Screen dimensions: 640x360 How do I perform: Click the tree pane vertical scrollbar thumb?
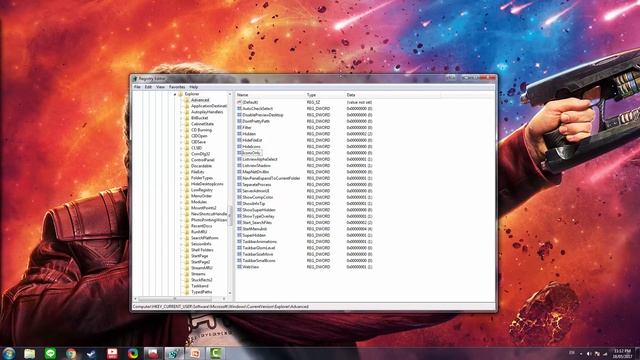(x=230, y=215)
